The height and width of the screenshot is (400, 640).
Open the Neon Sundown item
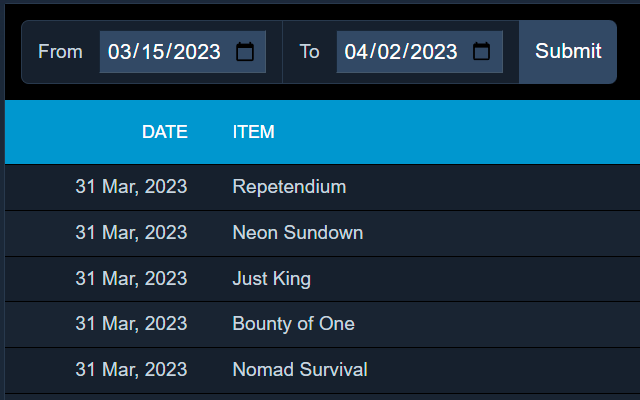[x=298, y=233]
